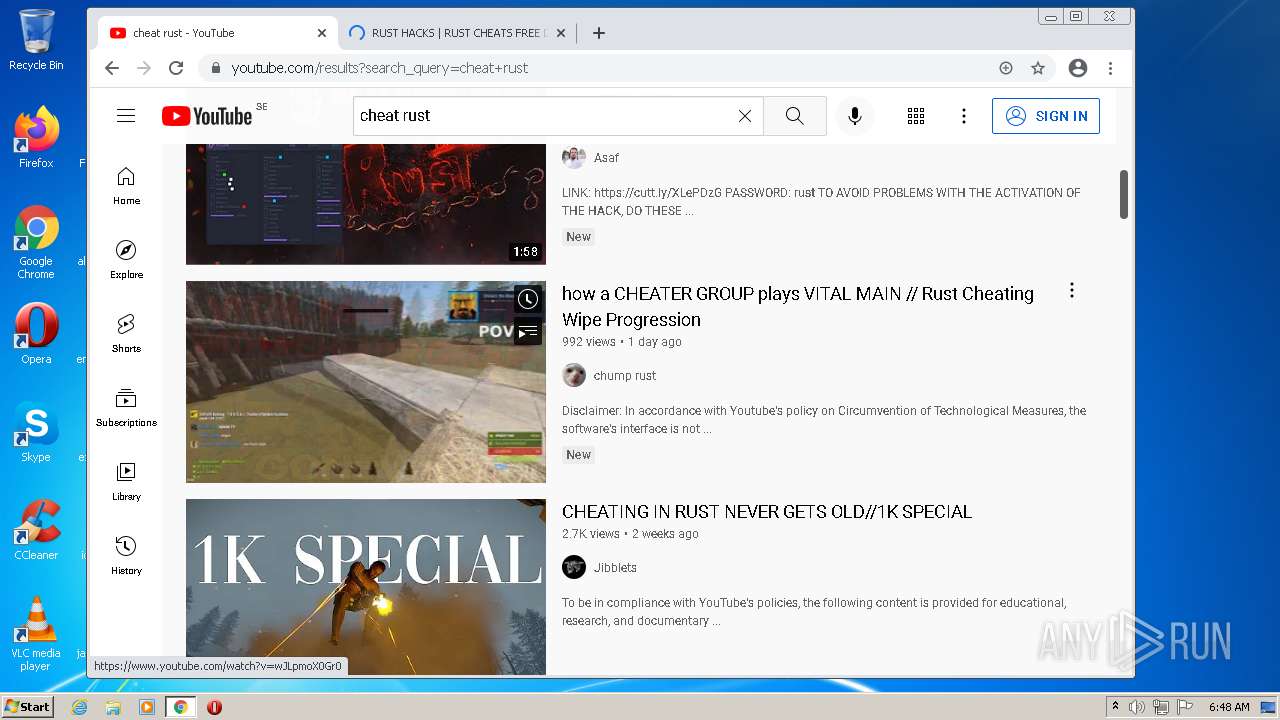Image resolution: width=1280 pixels, height=720 pixels.
Task: Click the install/add icon in address bar
Action: point(1006,68)
